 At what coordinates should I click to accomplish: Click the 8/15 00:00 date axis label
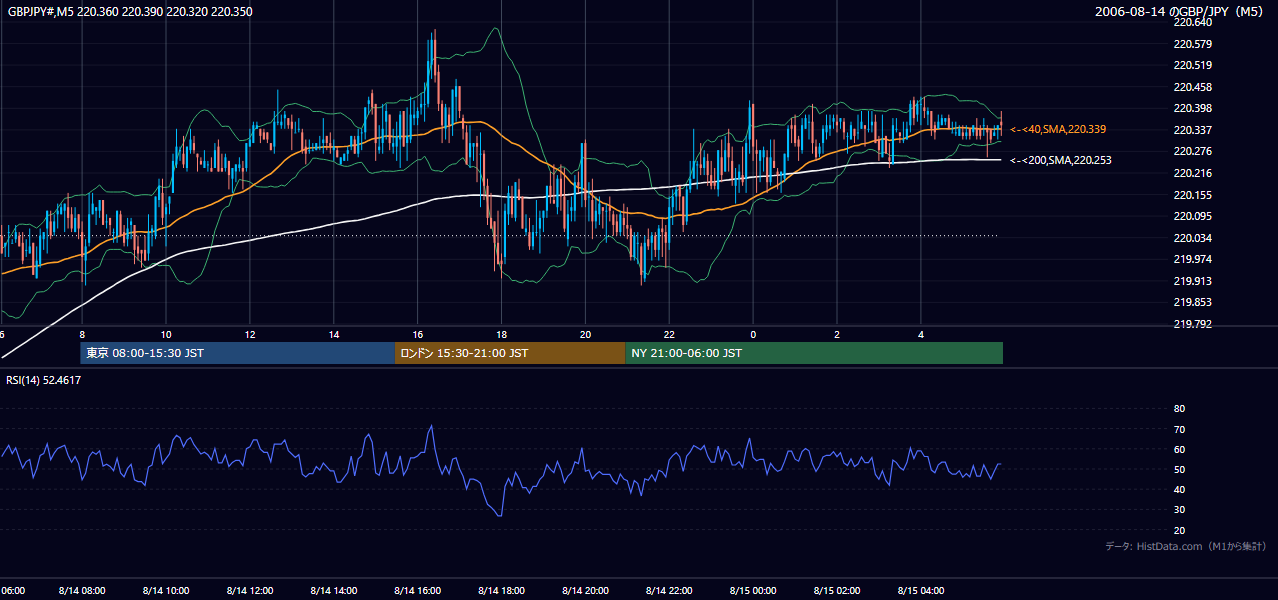pyautogui.click(x=753, y=591)
